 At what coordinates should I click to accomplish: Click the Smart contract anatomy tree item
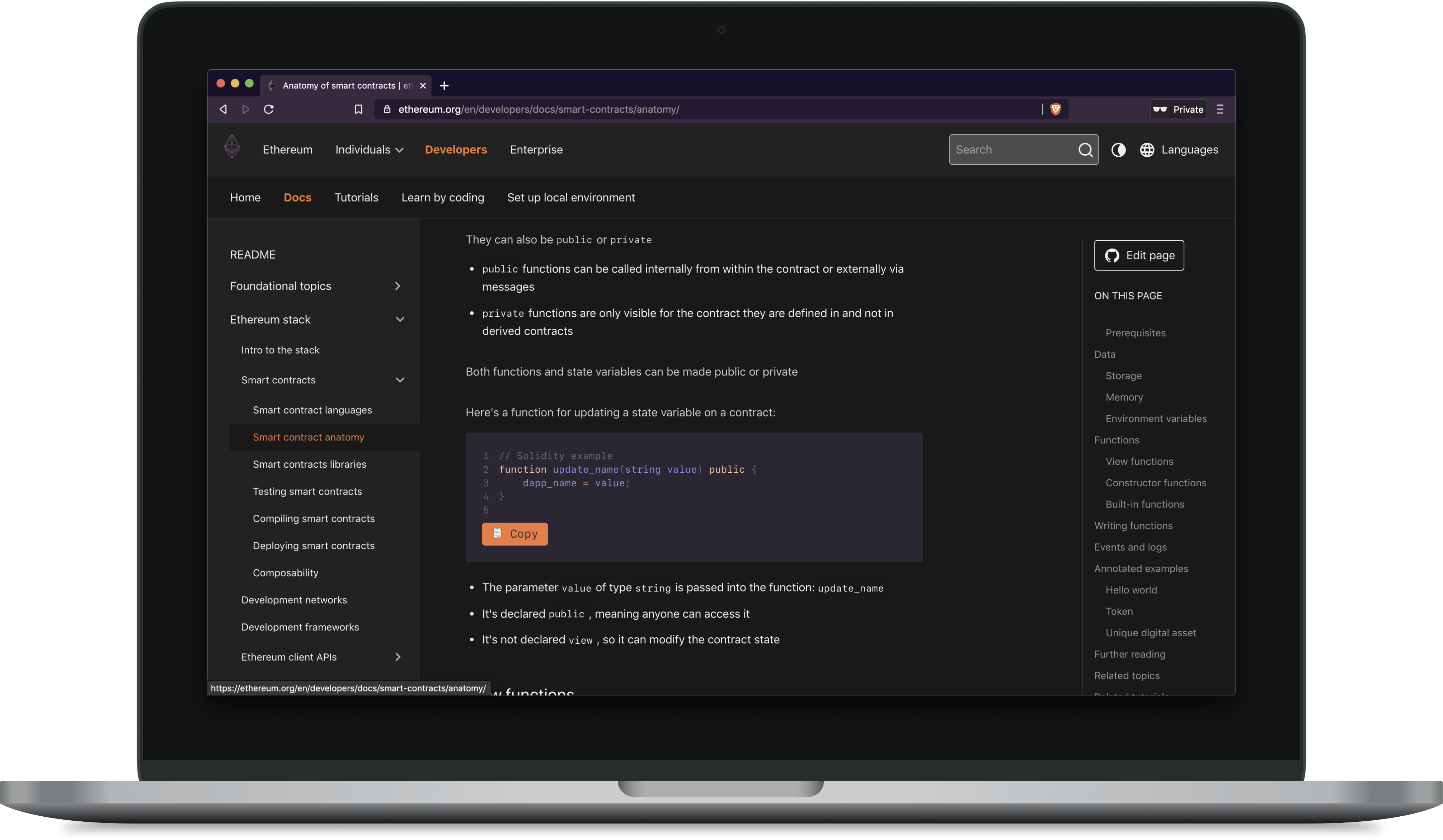308,437
